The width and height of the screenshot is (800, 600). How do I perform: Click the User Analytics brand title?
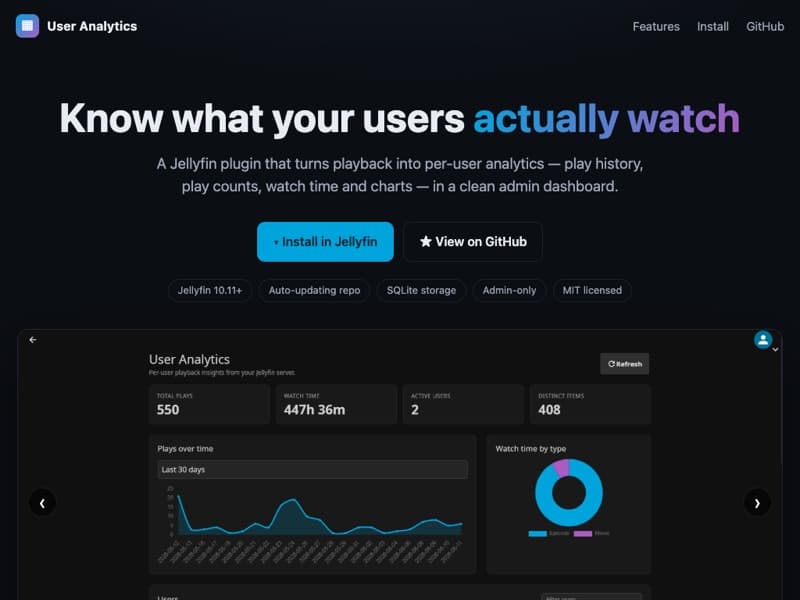[92, 26]
